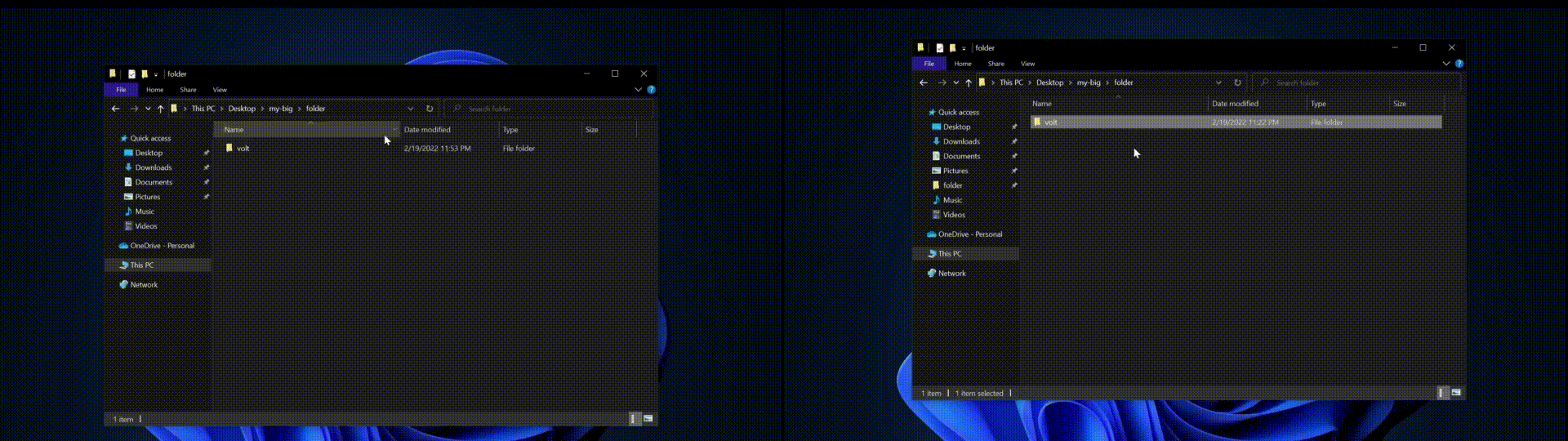Open help icon in right window
Image resolution: width=1568 pixels, height=441 pixels.
point(1459,64)
